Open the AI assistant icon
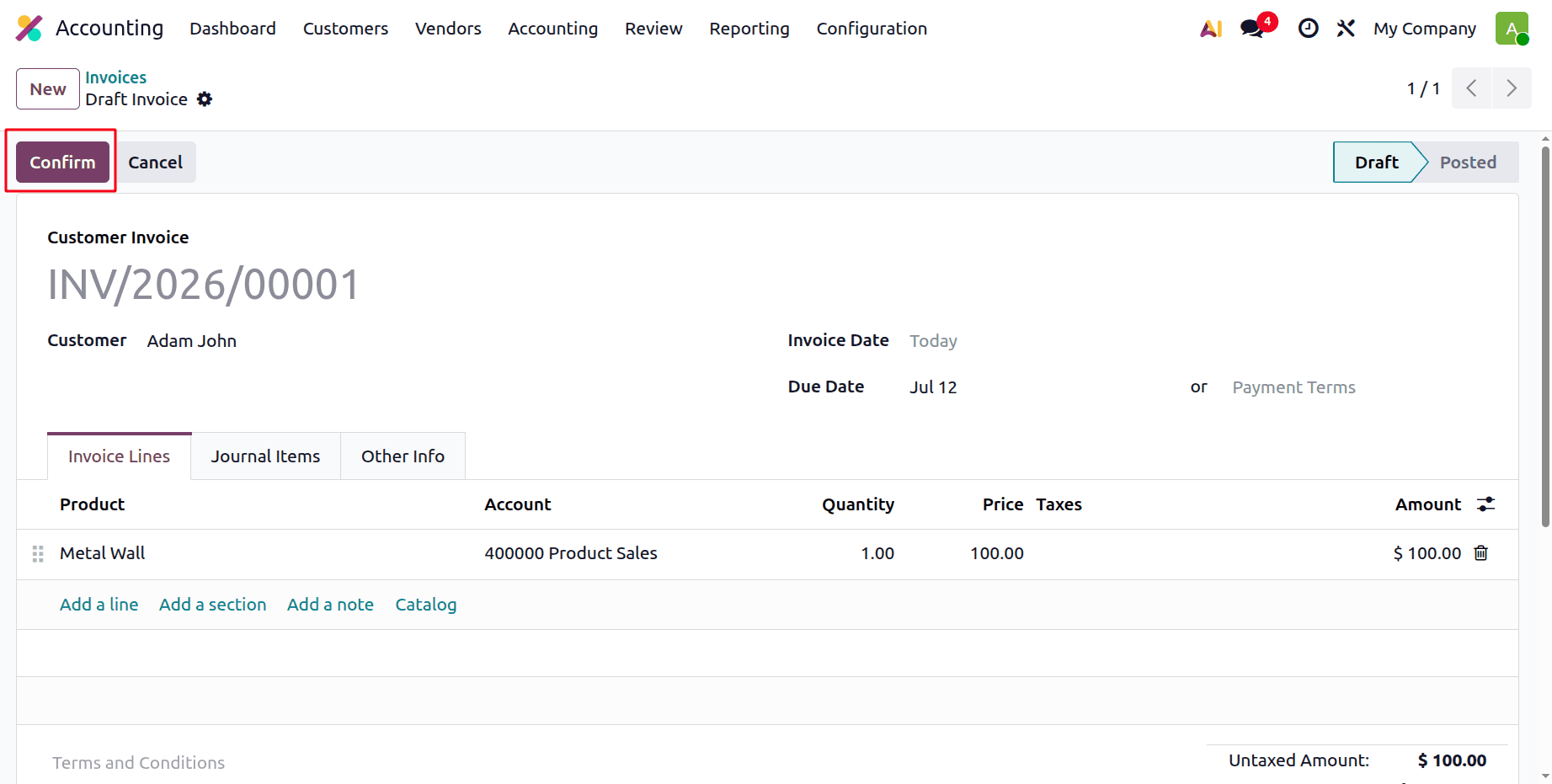The width and height of the screenshot is (1552, 784). pyautogui.click(x=1211, y=29)
